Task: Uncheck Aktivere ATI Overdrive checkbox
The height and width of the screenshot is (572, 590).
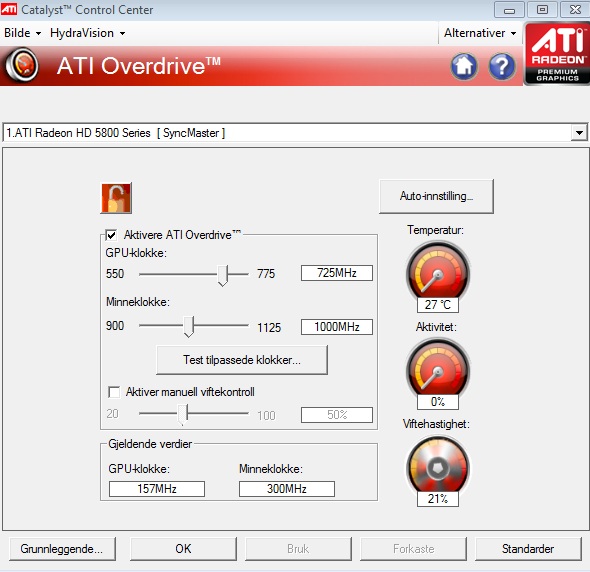Action: (111, 235)
